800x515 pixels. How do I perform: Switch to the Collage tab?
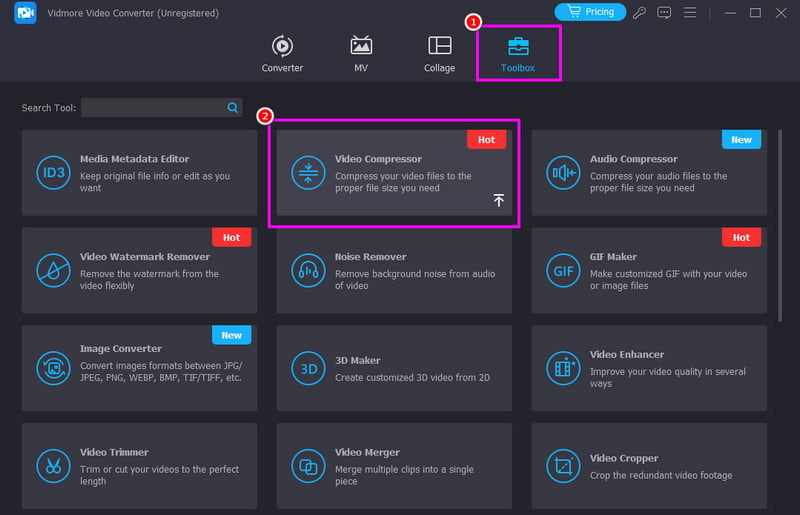(439, 54)
